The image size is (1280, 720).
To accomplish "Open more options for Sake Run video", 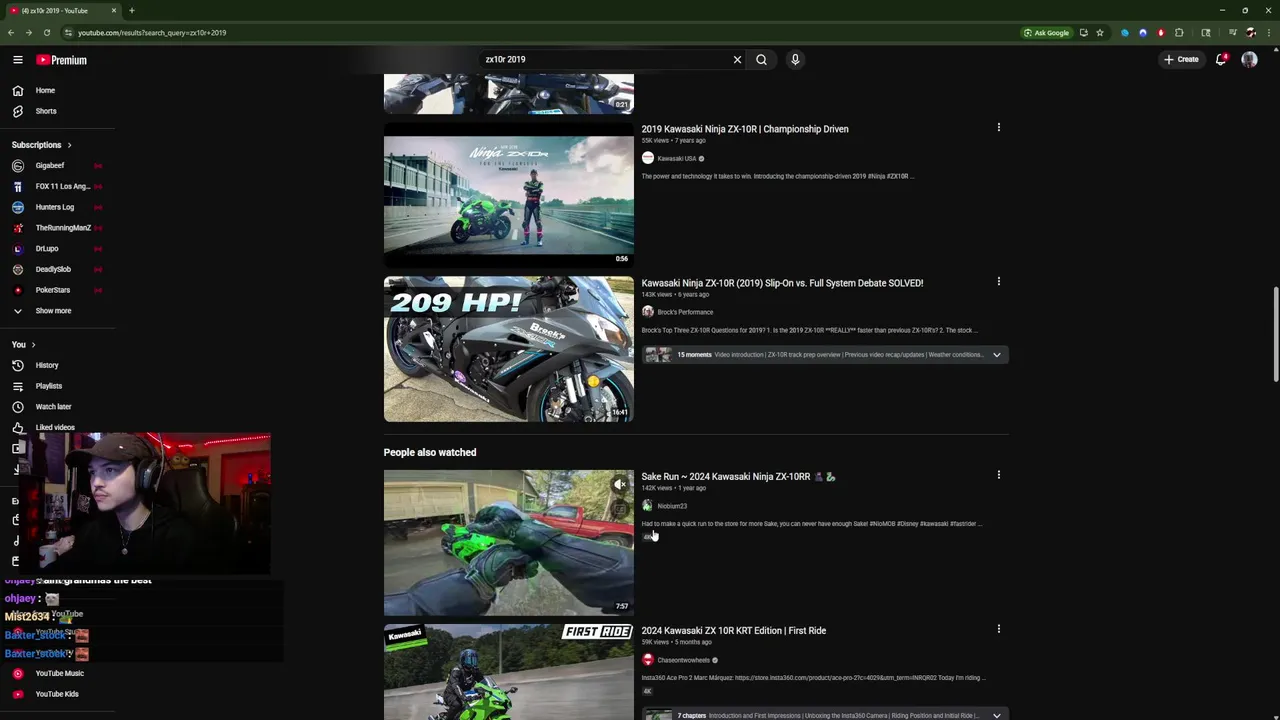I will [998, 476].
